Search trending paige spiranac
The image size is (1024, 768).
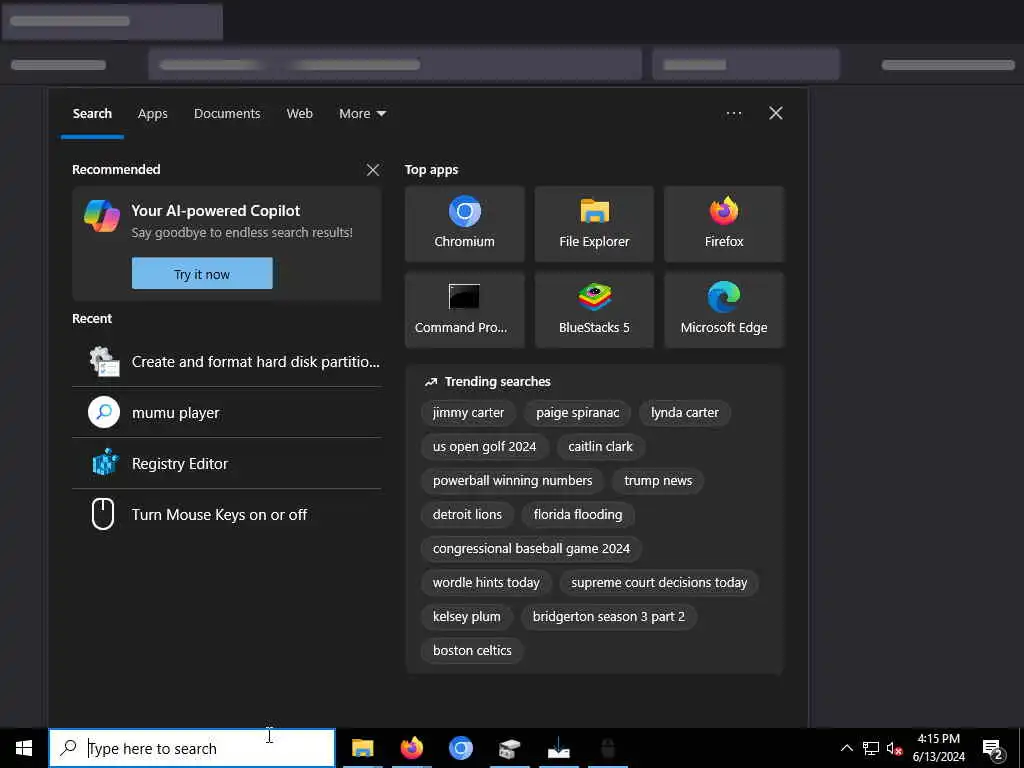coord(577,413)
